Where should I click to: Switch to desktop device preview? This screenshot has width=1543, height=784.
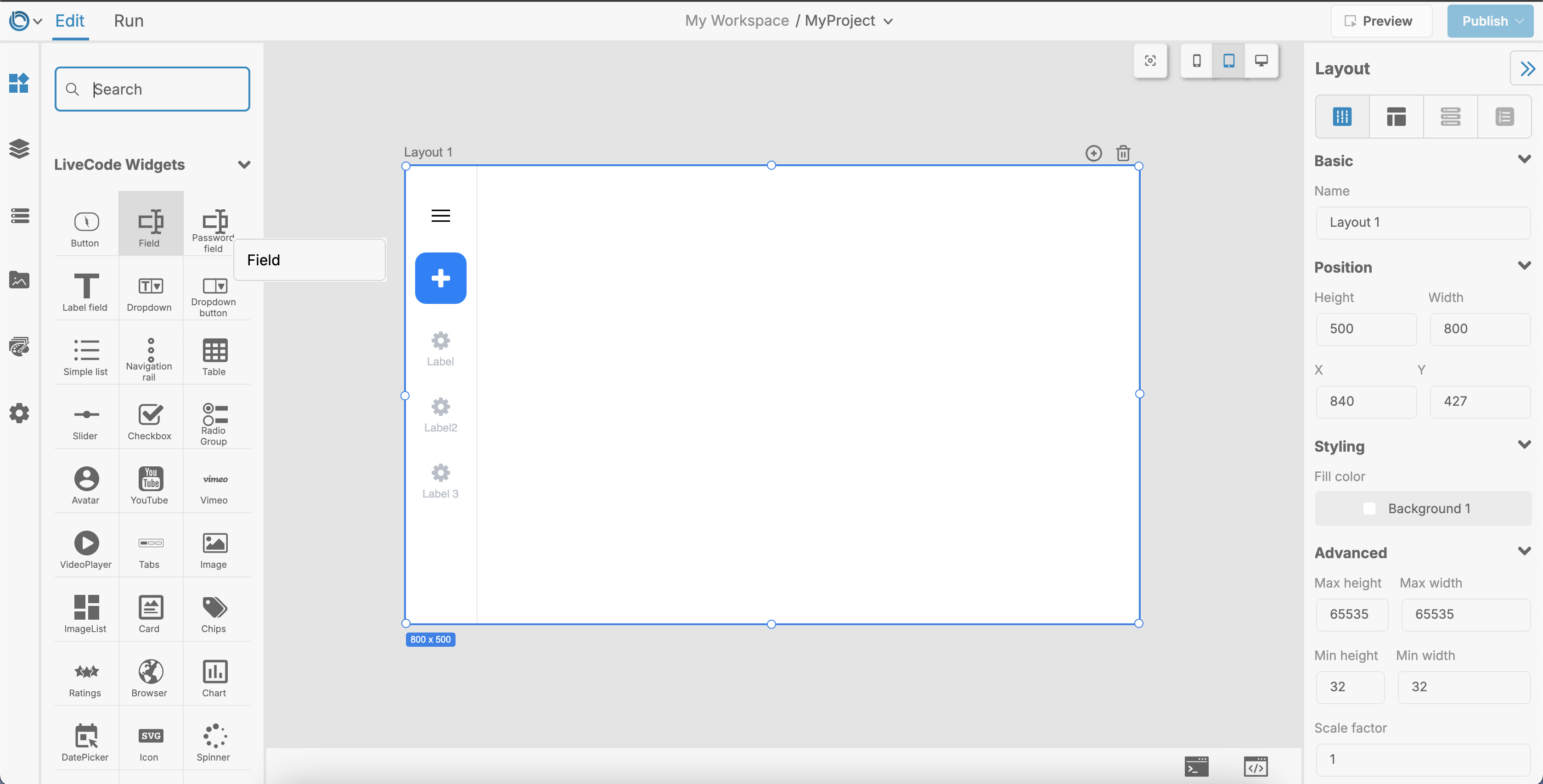pos(1261,61)
